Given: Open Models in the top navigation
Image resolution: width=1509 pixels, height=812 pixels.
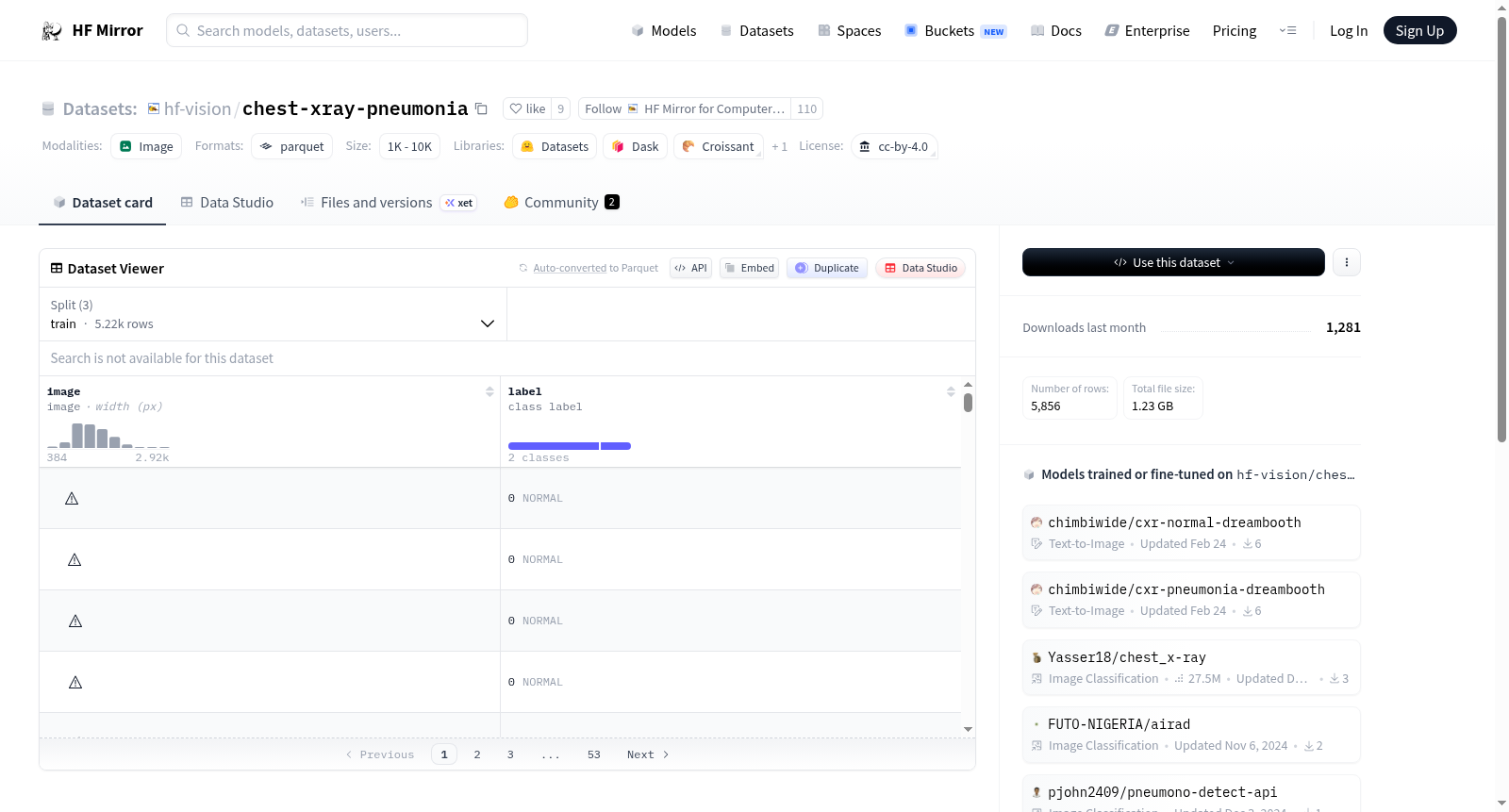Looking at the screenshot, I should coord(664,31).
